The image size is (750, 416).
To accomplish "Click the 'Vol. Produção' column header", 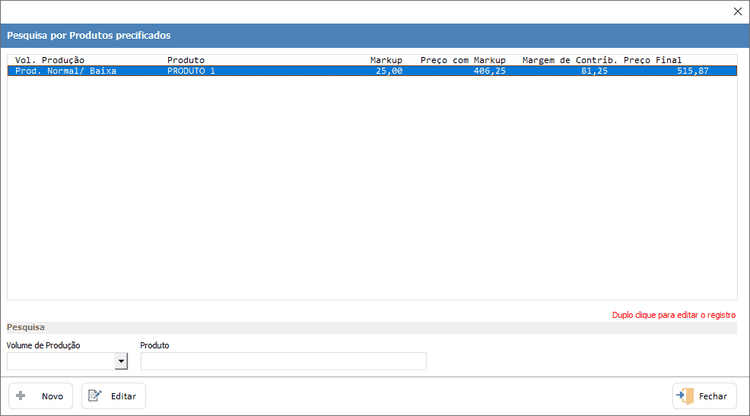I will click(50, 60).
